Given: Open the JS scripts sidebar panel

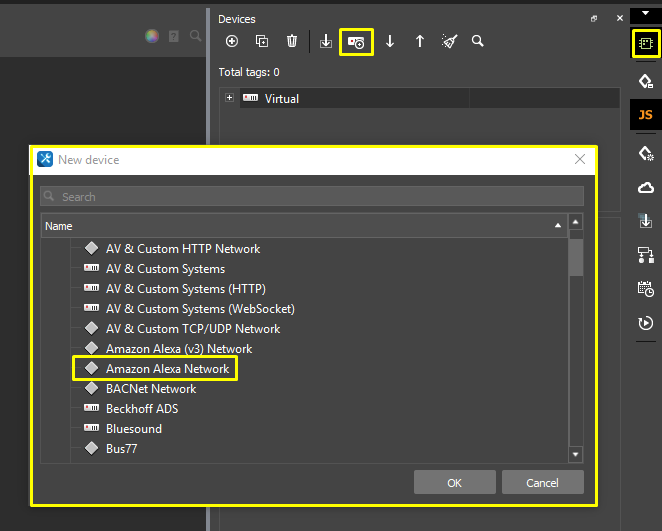Looking at the screenshot, I should (x=645, y=115).
